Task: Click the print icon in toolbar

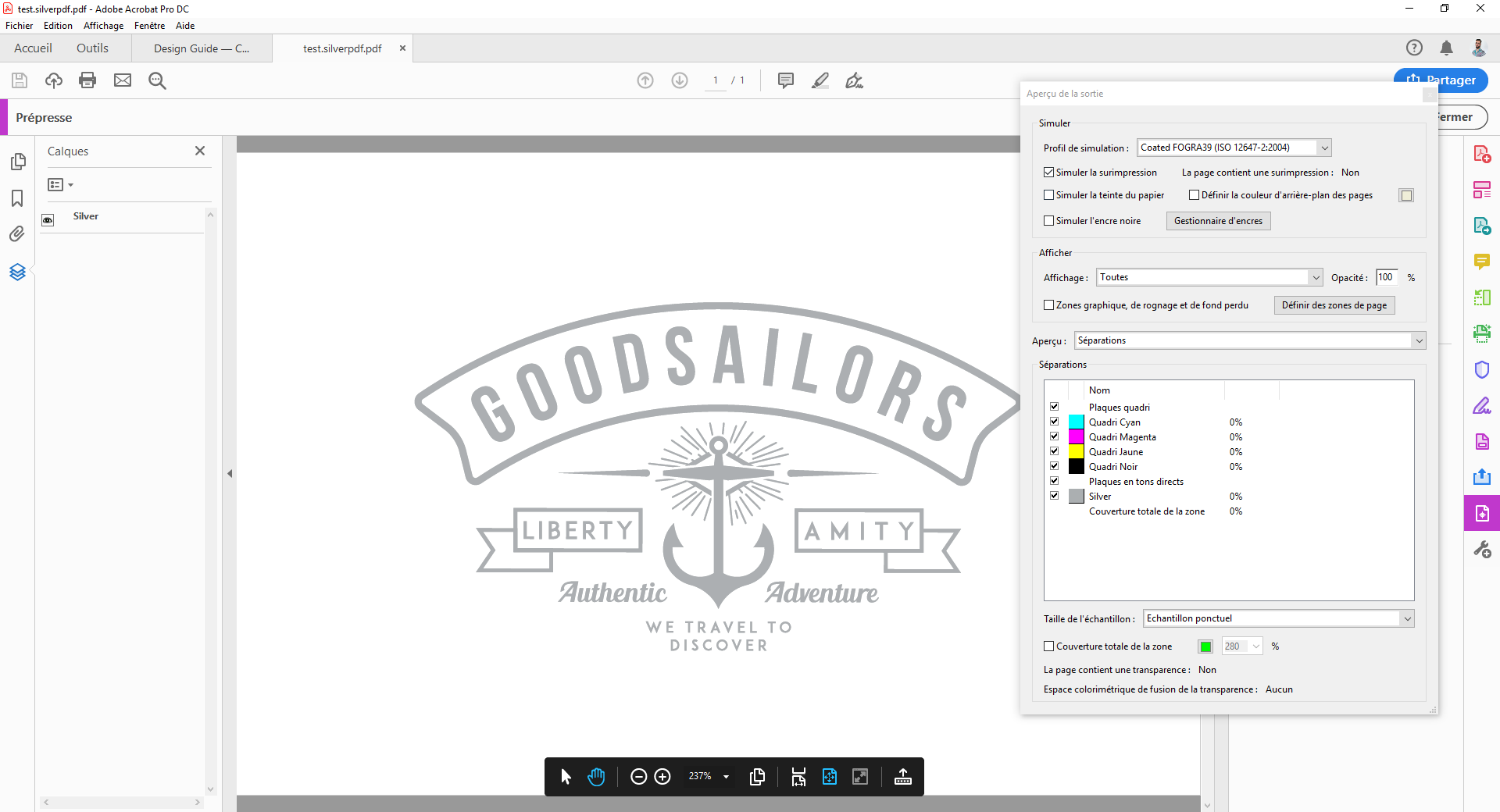Action: click(x=87, y=80)
